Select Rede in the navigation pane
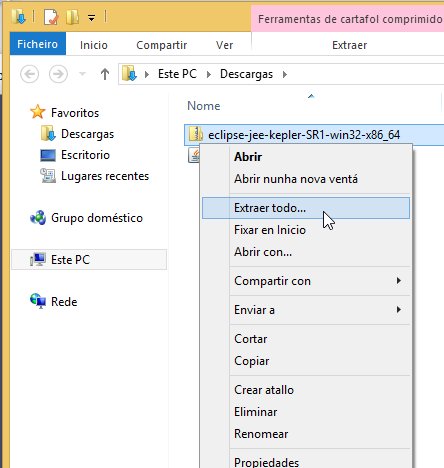This screenshot has width=444, height=468. [x=64, y=302]
